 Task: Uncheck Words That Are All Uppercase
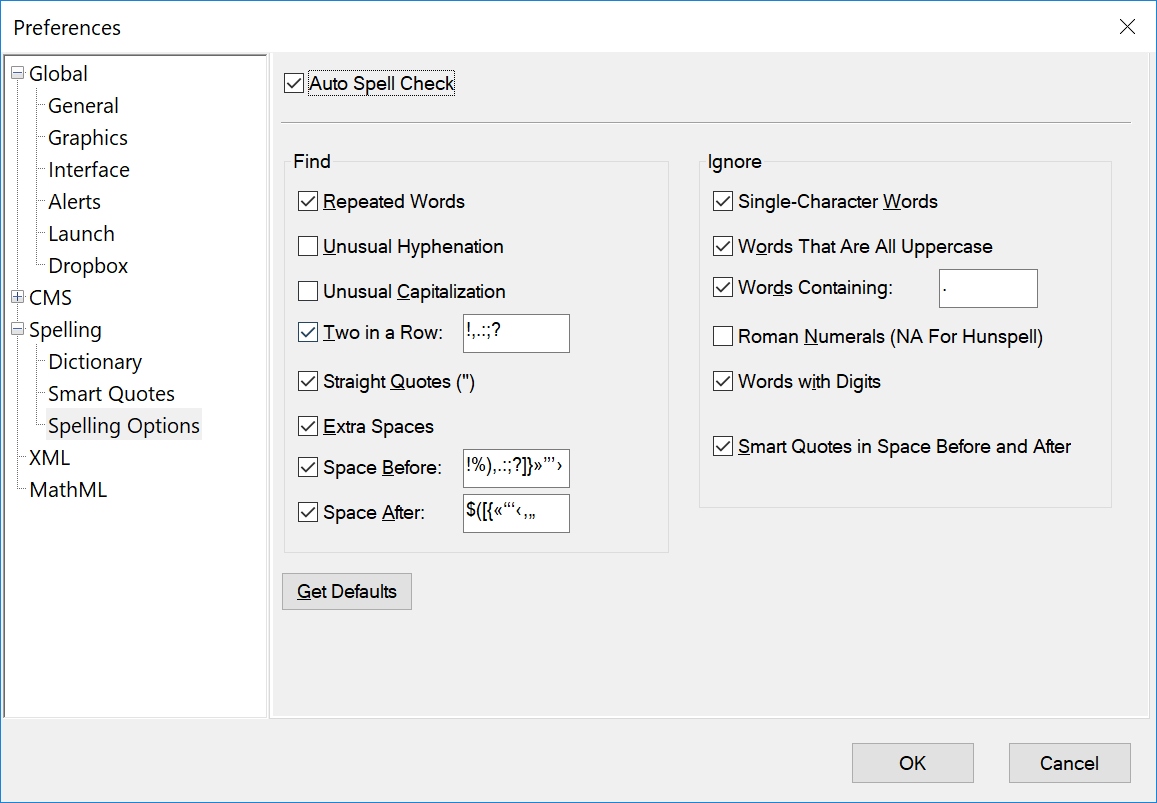tap(722, 246)
